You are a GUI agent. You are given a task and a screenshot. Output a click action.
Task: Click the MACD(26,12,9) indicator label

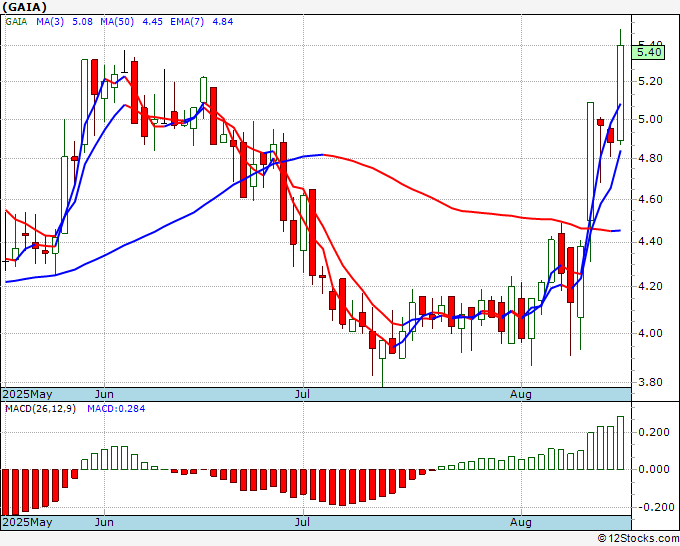[x=40, y=409]
